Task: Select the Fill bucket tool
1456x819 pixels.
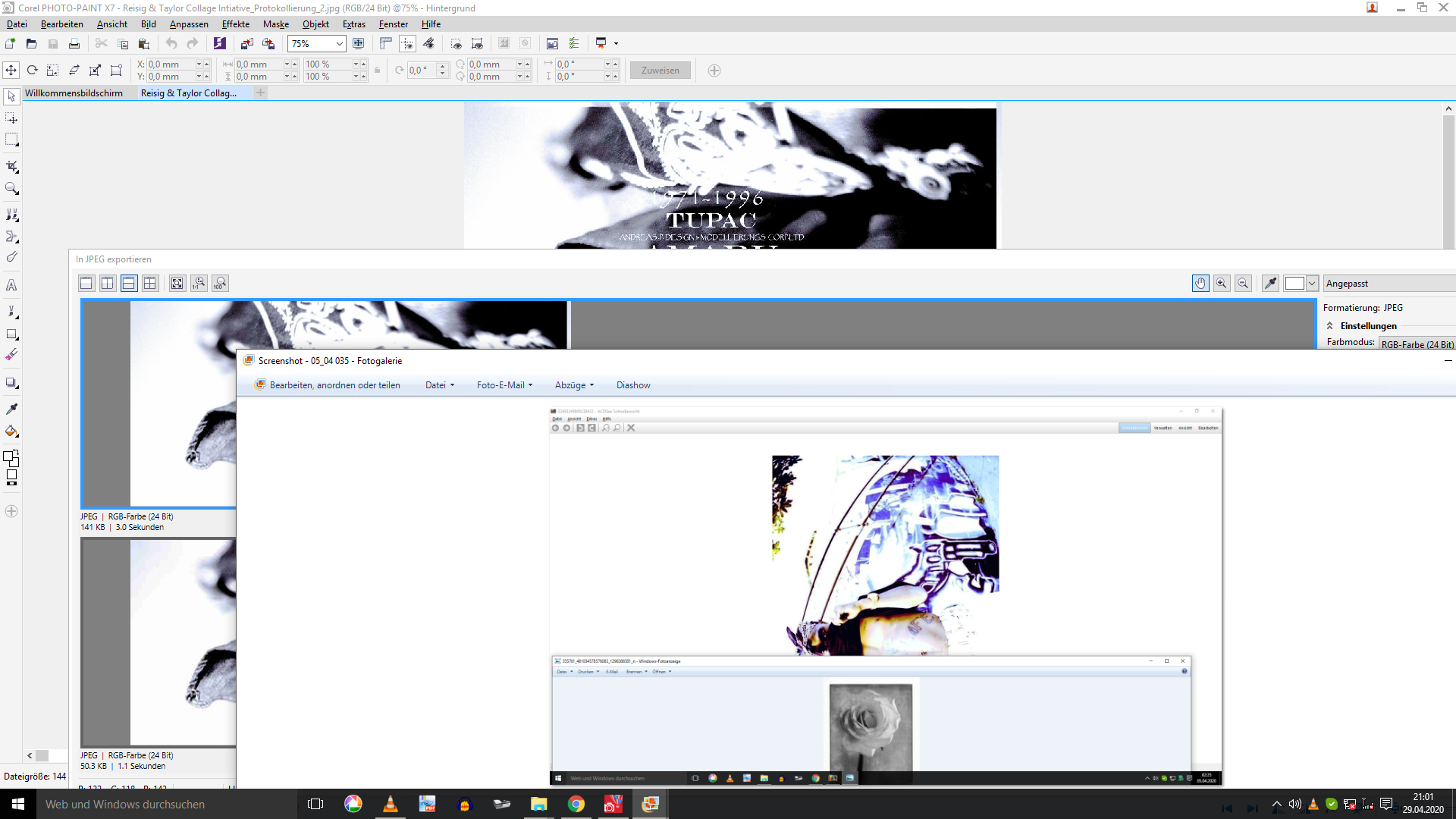Action: tap(11, 431)
